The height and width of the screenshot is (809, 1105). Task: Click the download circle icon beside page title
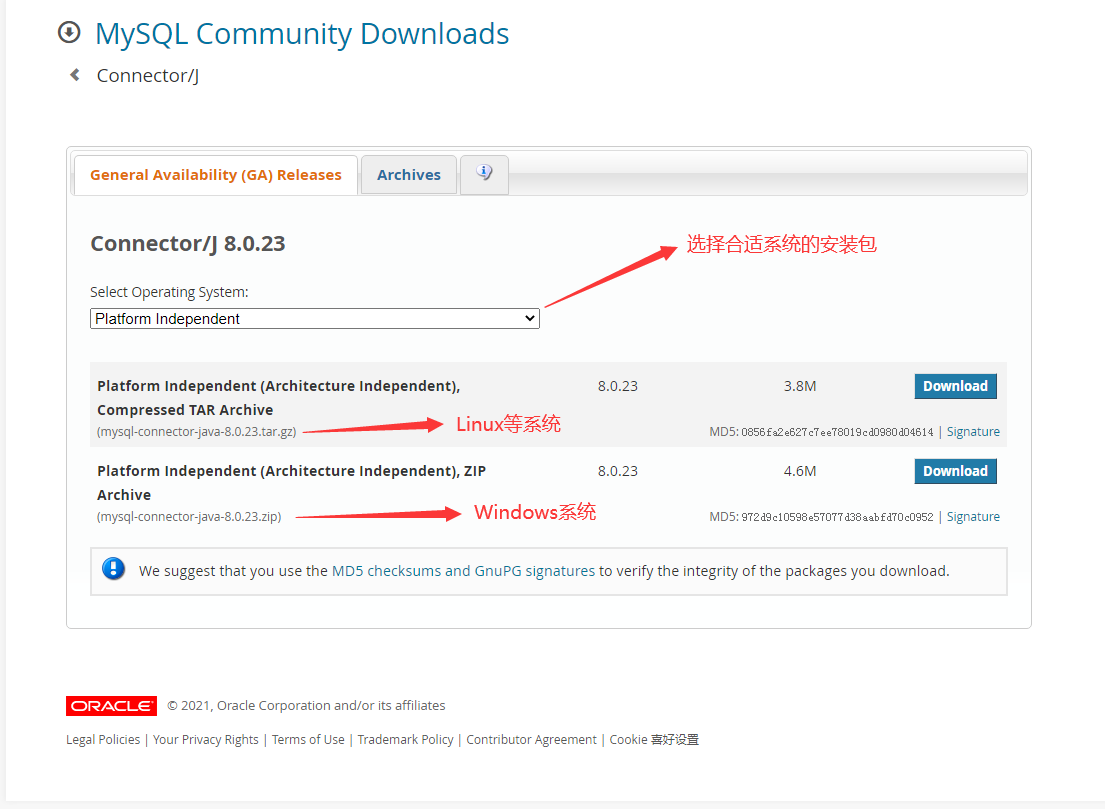tap(69, 32)
